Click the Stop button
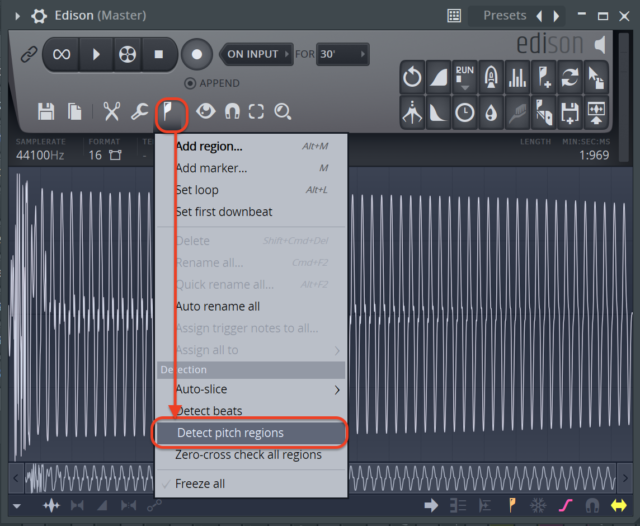The width and height of the screenshot is (640, 526). pyautogui.click(x=158, y=54)
